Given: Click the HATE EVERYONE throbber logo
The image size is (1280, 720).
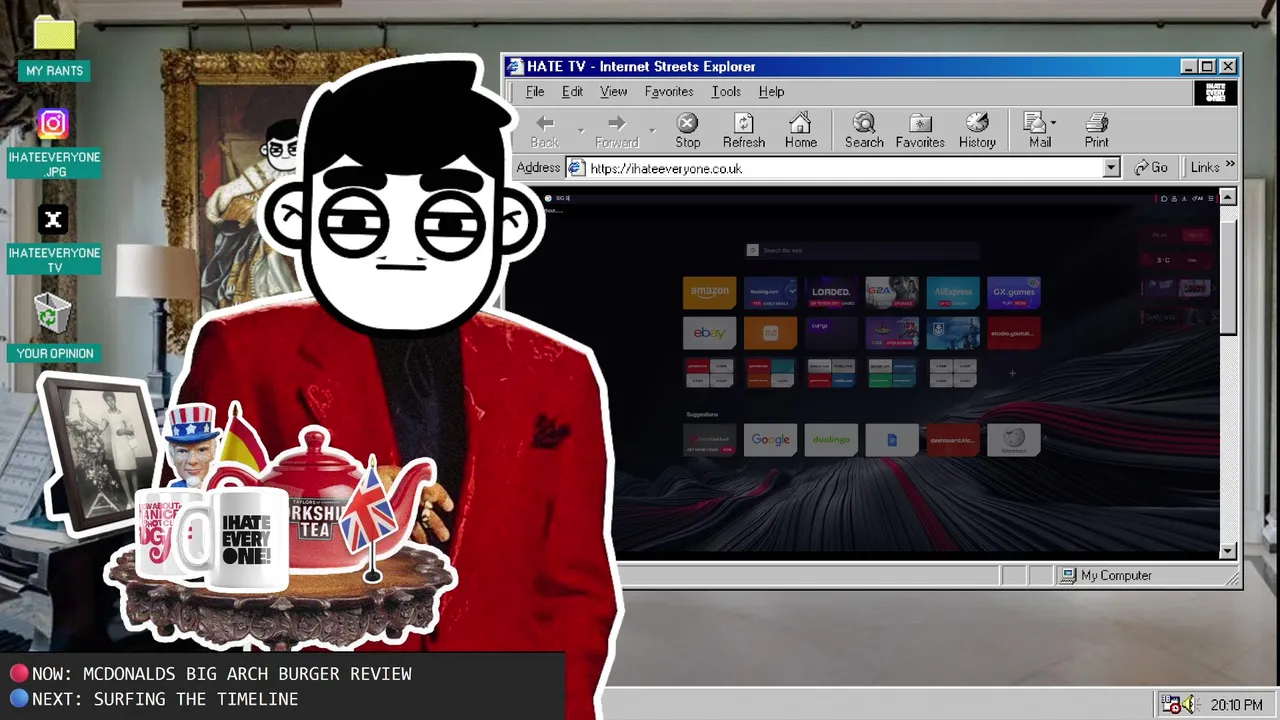Looking at the screenshot, I should (x=1216, y=93).
